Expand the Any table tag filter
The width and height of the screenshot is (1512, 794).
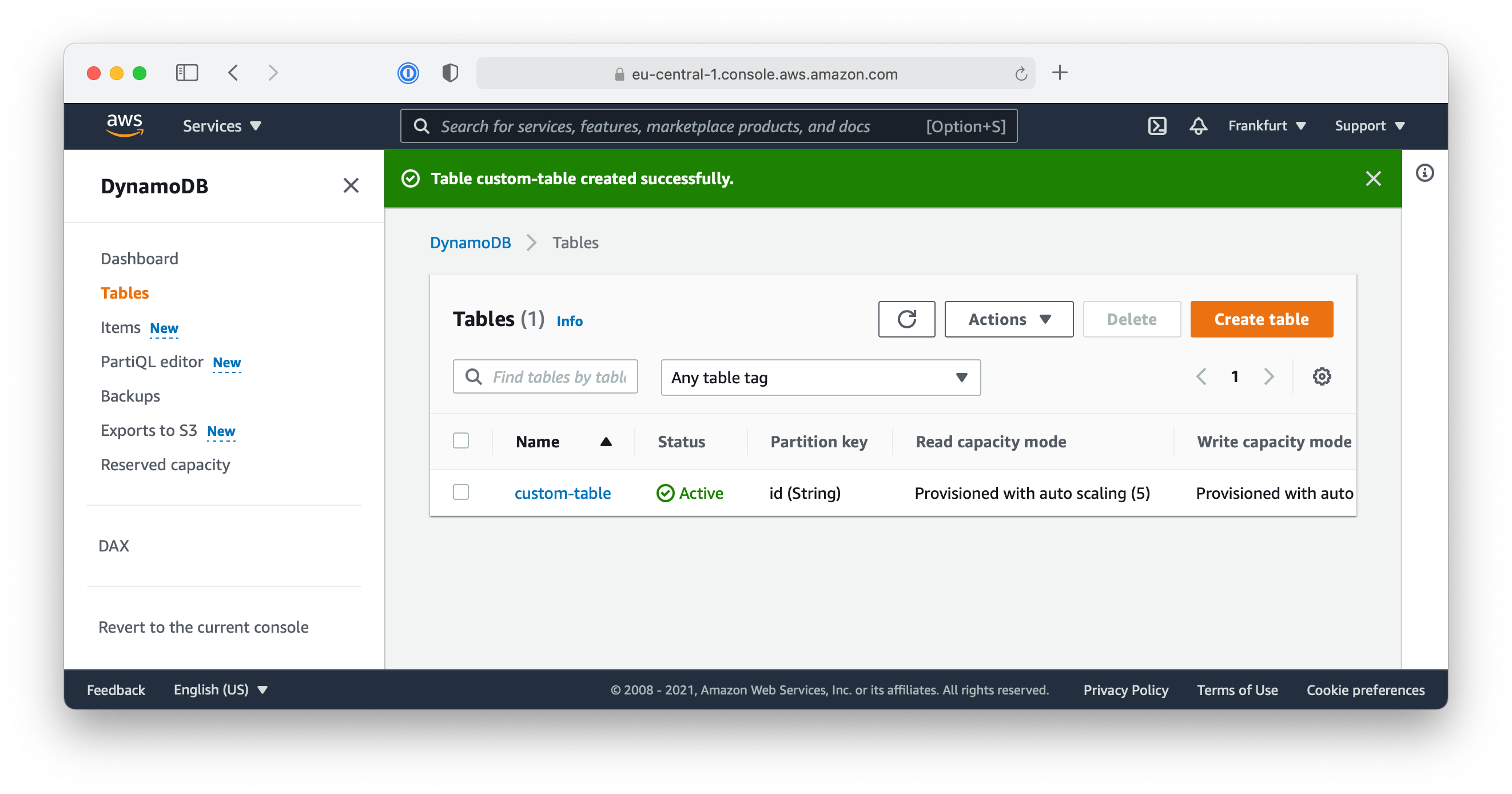pos(820,378)
